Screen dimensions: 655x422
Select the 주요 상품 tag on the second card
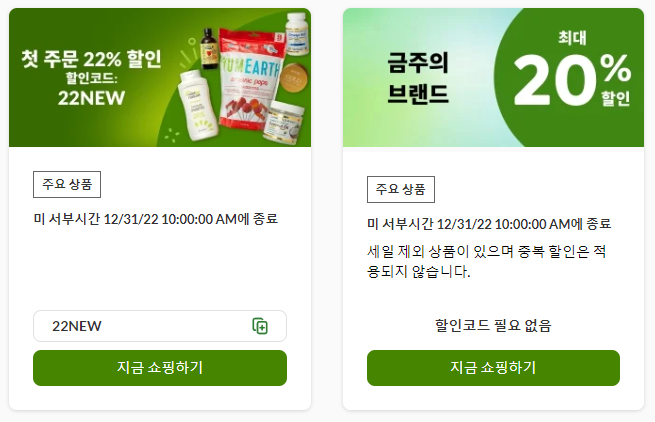click(x=401, y=189)
